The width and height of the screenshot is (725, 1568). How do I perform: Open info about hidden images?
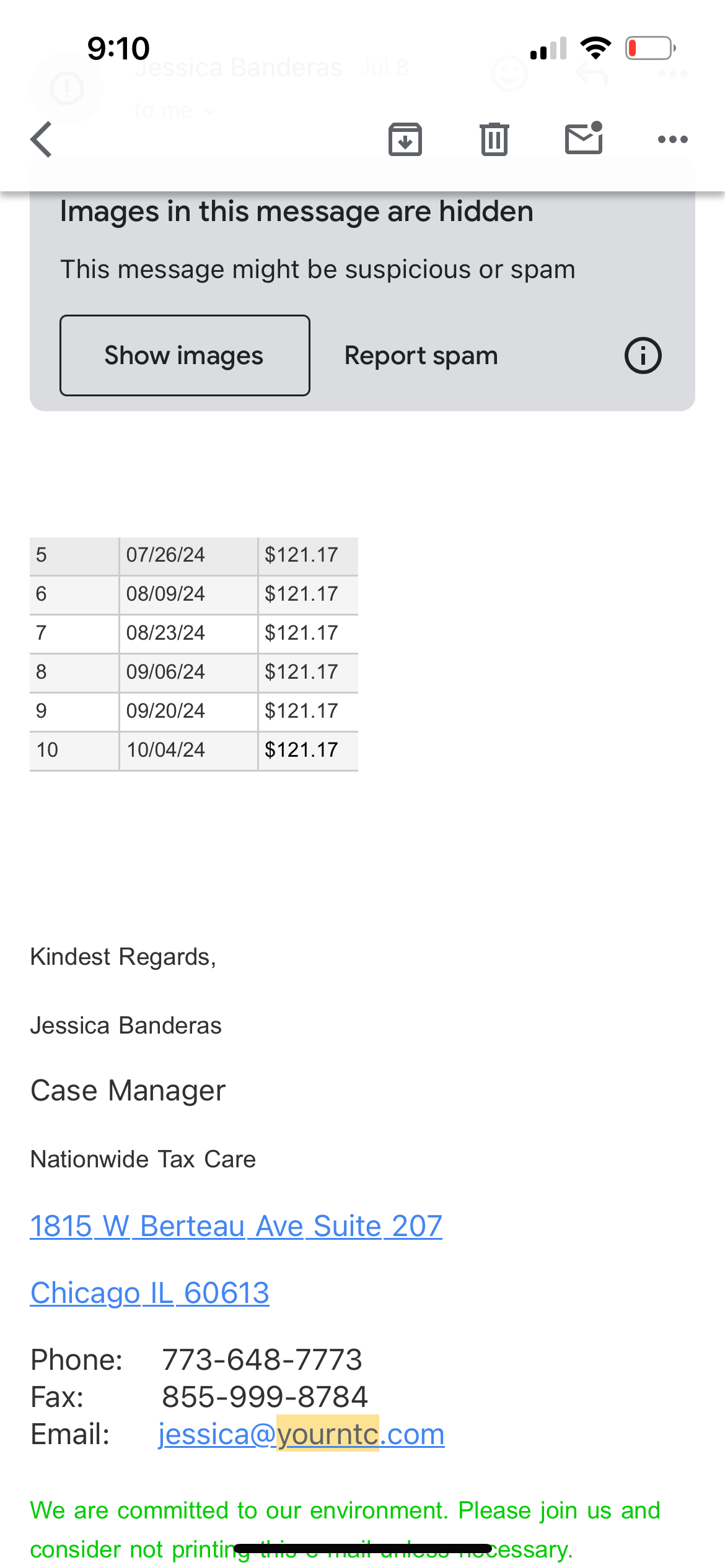coord(643,356)
